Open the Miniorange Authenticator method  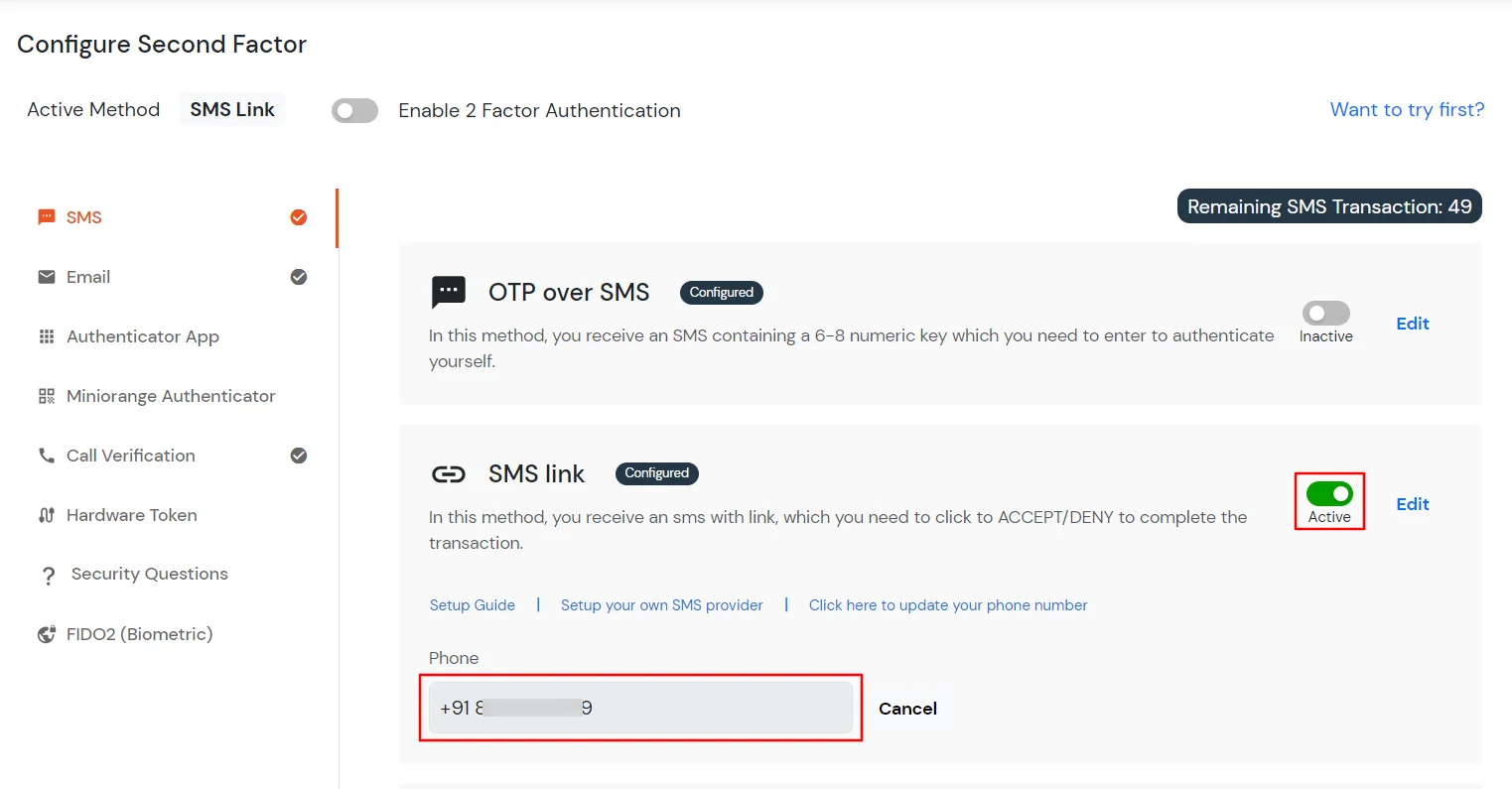170,395
